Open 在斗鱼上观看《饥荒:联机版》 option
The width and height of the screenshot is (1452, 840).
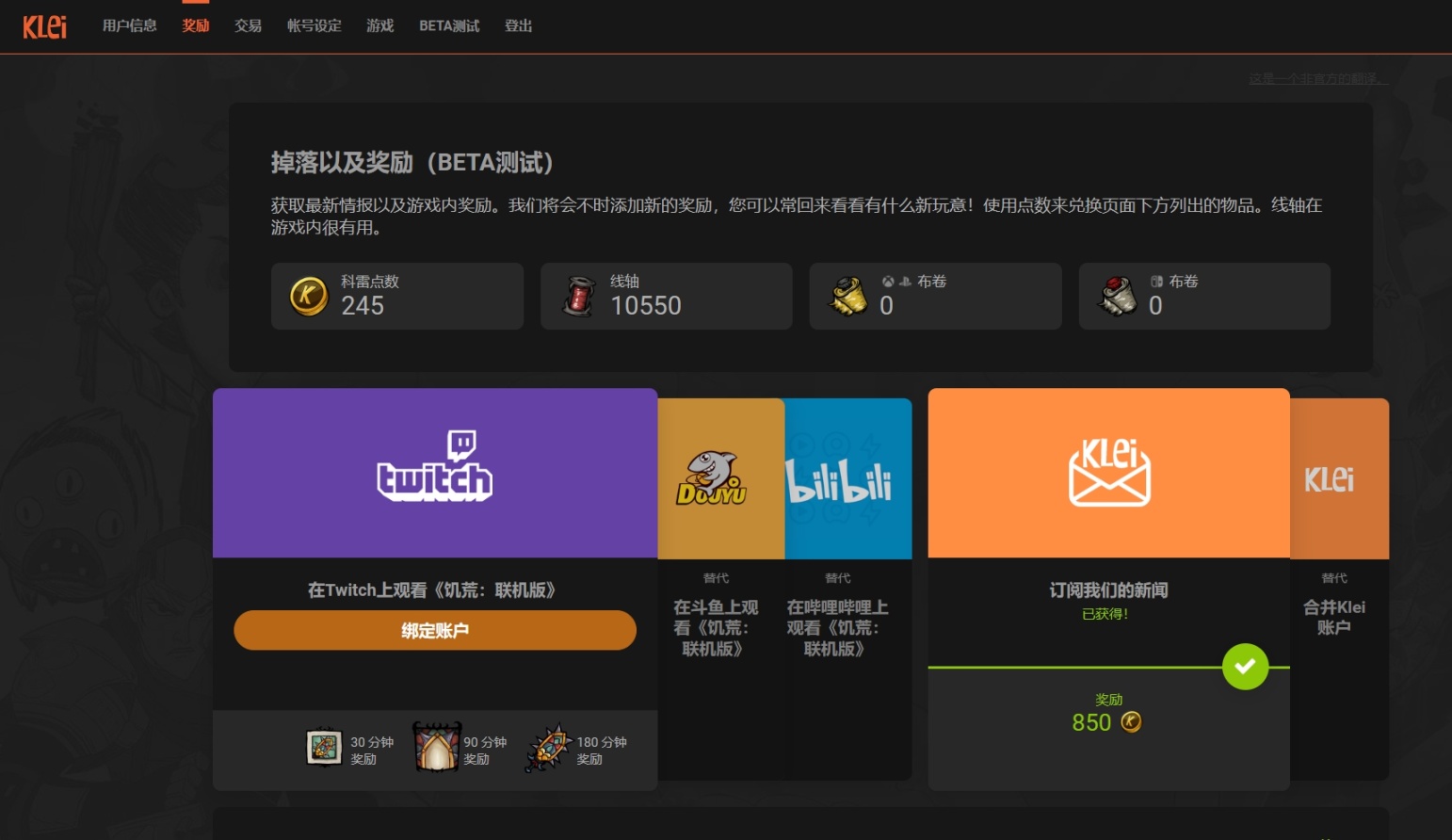pos(716,628)
